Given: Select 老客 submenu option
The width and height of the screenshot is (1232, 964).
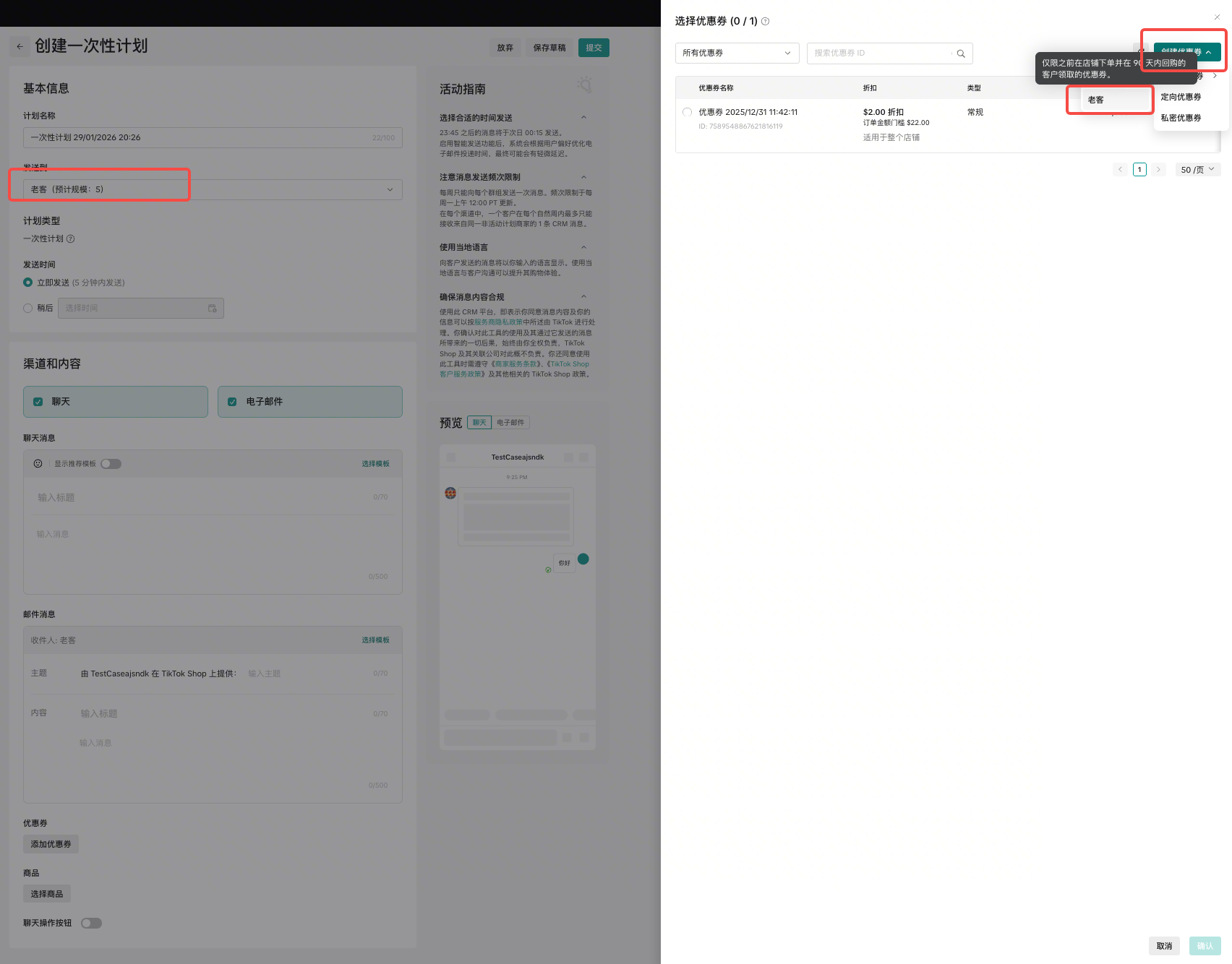Looking at the screenshot, I should coord(1096,100).
